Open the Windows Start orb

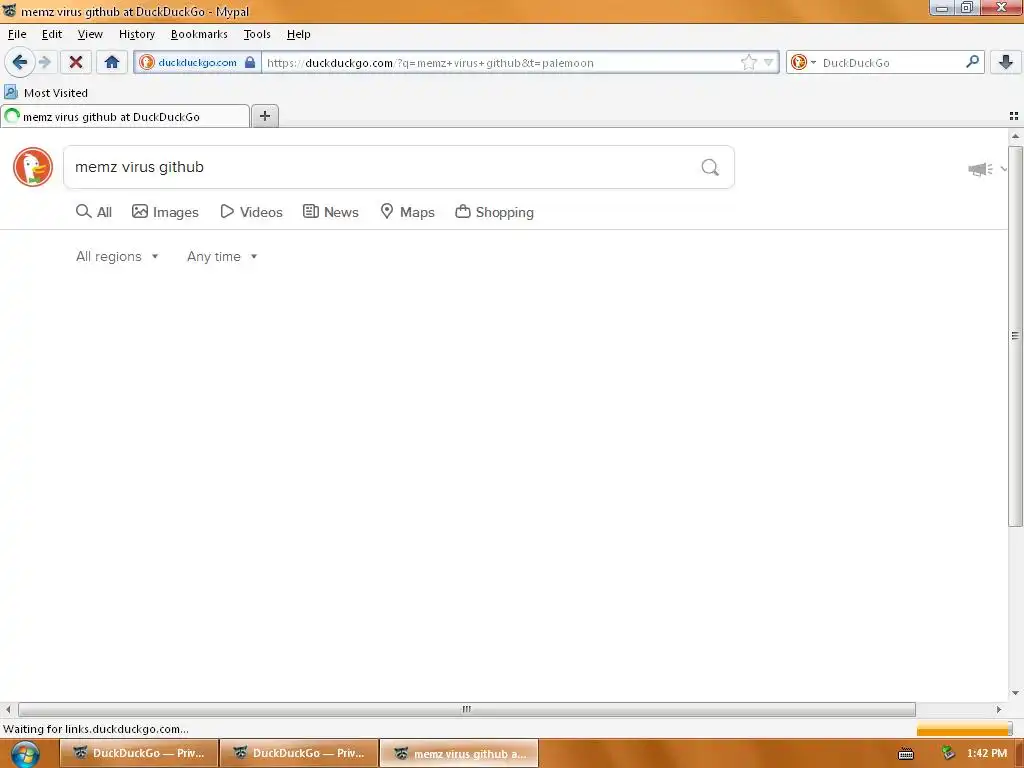pyautogui.click(x=25, y=754)
